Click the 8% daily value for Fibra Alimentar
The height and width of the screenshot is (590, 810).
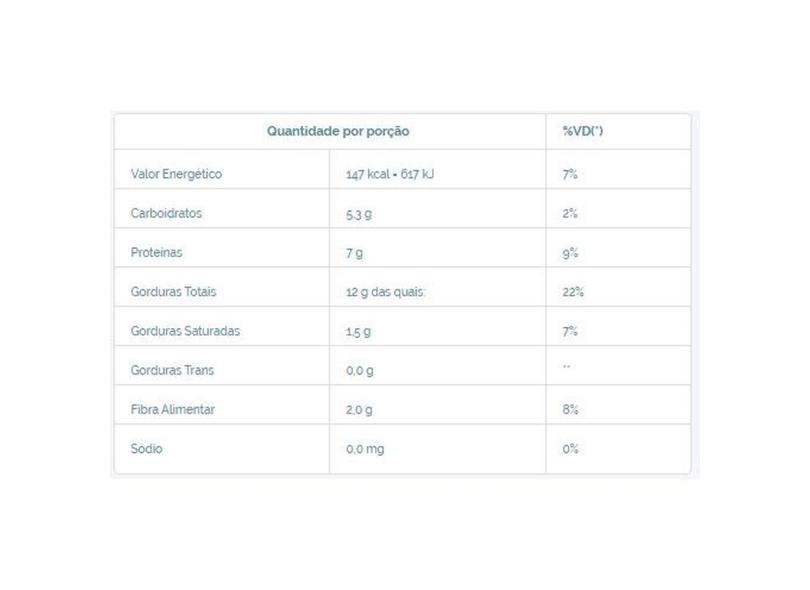(x=570, y=409)
